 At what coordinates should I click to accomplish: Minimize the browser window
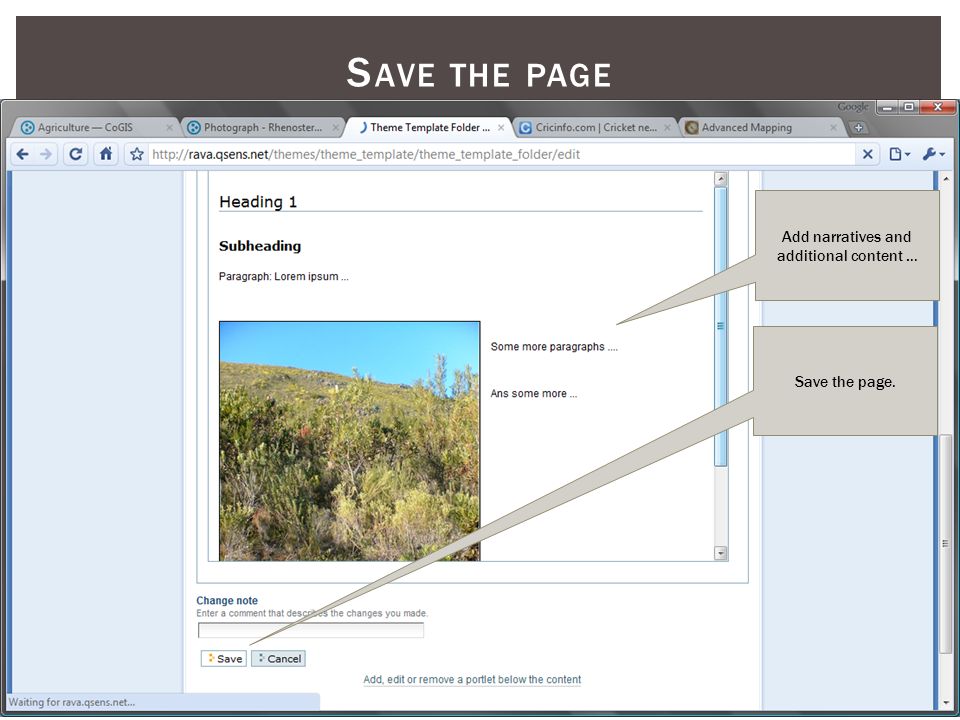(x=887, y=107)
